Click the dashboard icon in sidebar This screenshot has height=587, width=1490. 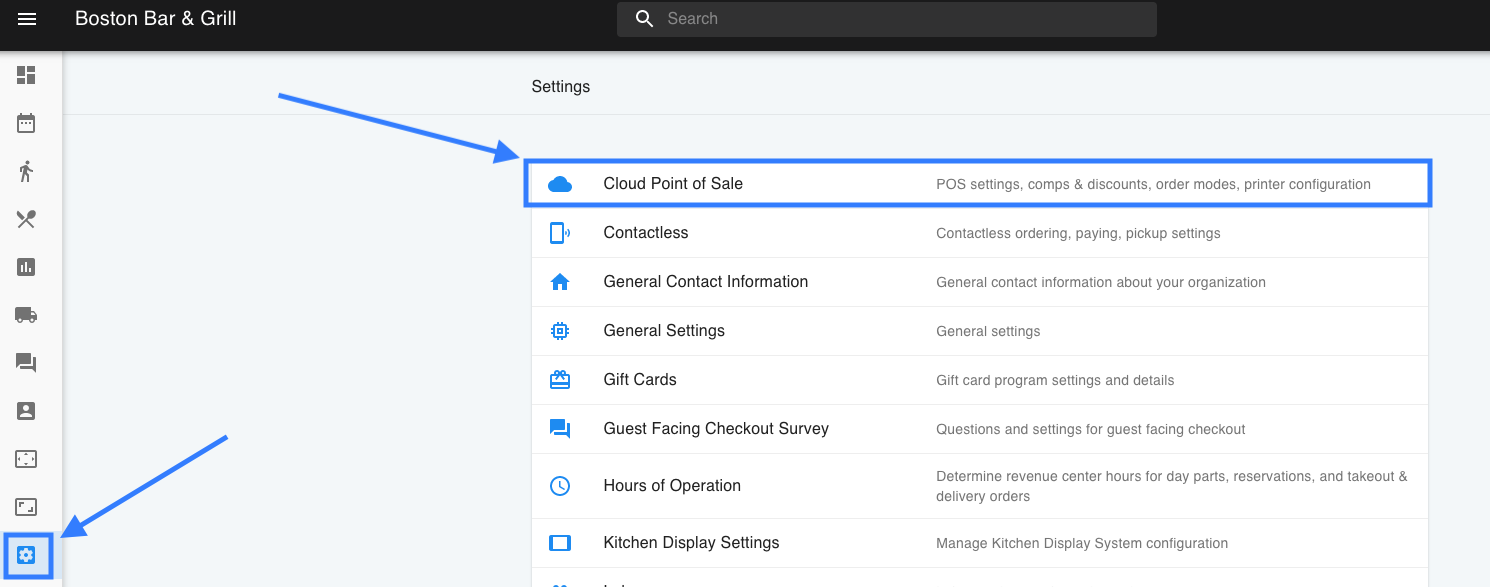[x=26, y=75]
